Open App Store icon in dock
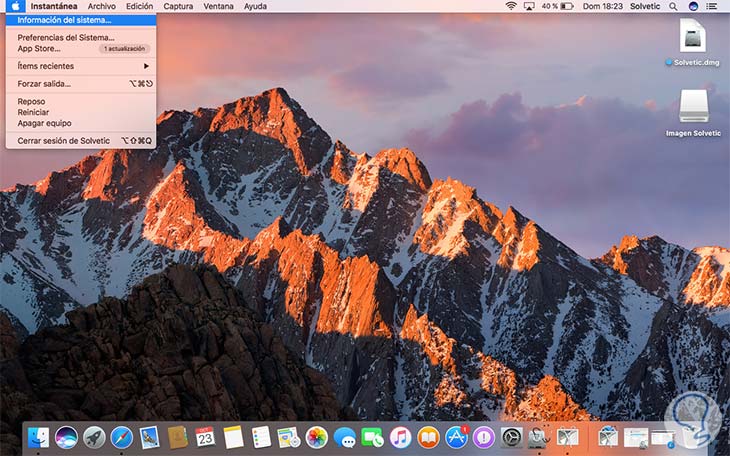730x456 pixels. point(457,437)
